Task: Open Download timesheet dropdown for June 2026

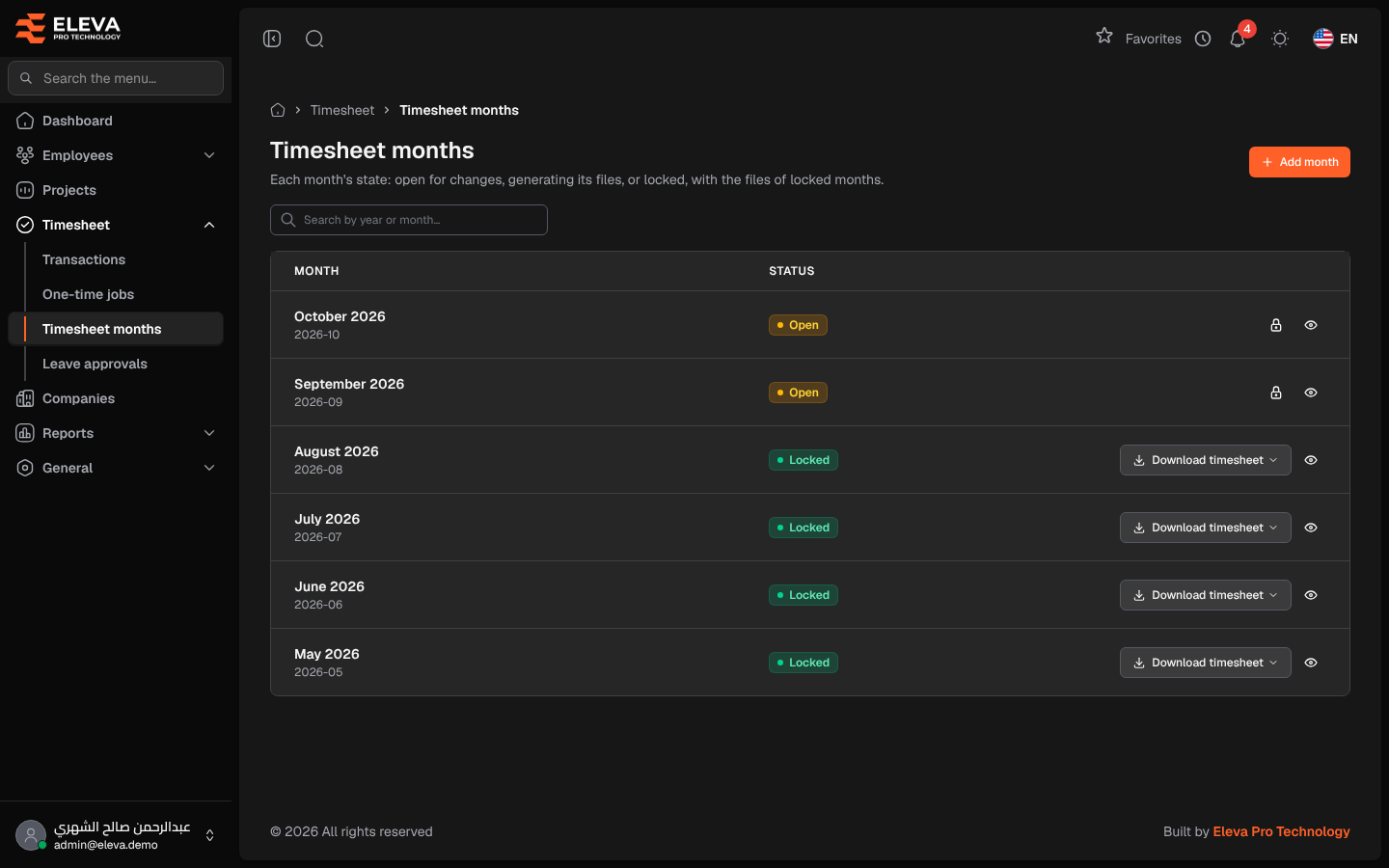Action: coord(1206,595)
